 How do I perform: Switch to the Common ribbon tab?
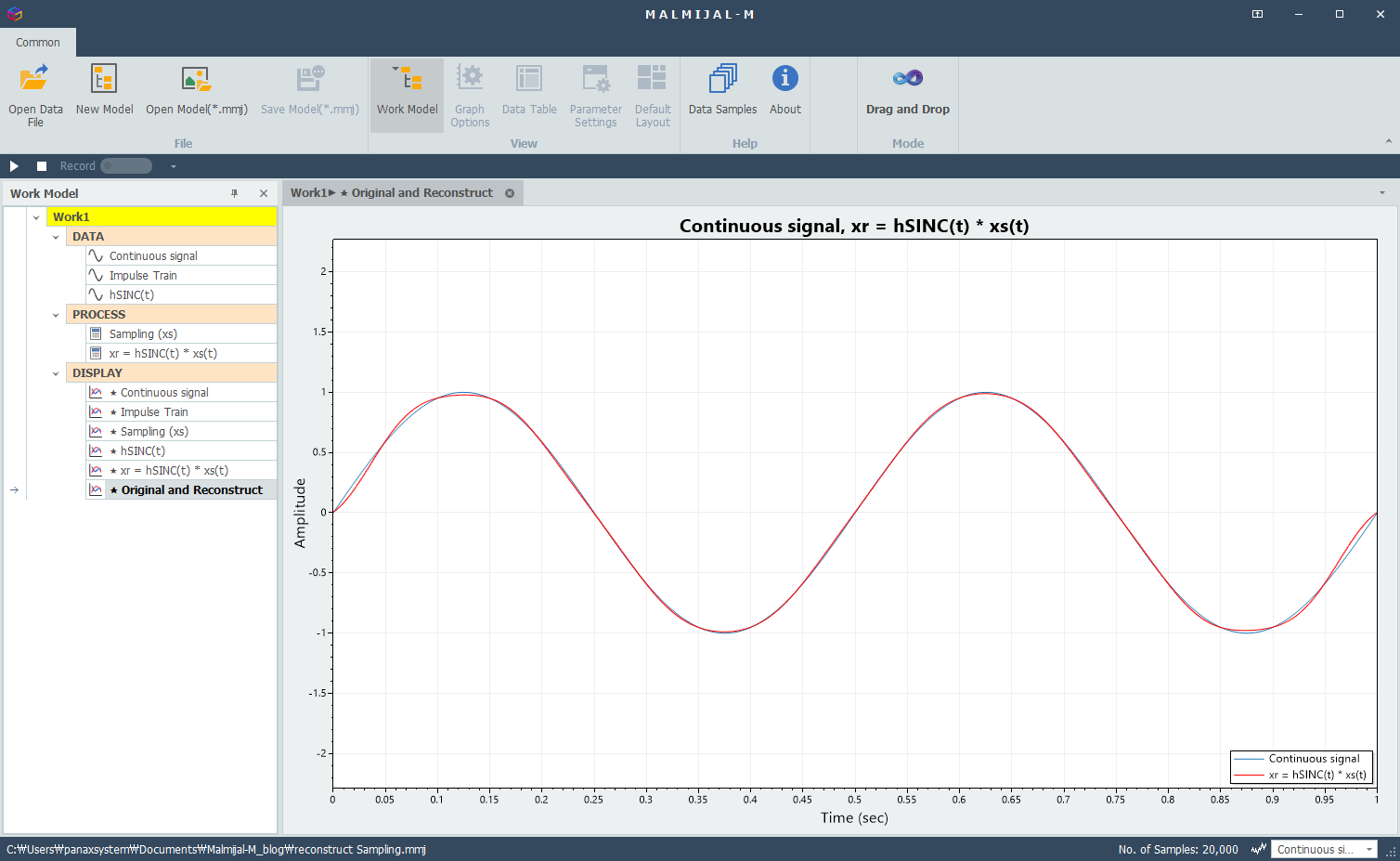point(38,42)
